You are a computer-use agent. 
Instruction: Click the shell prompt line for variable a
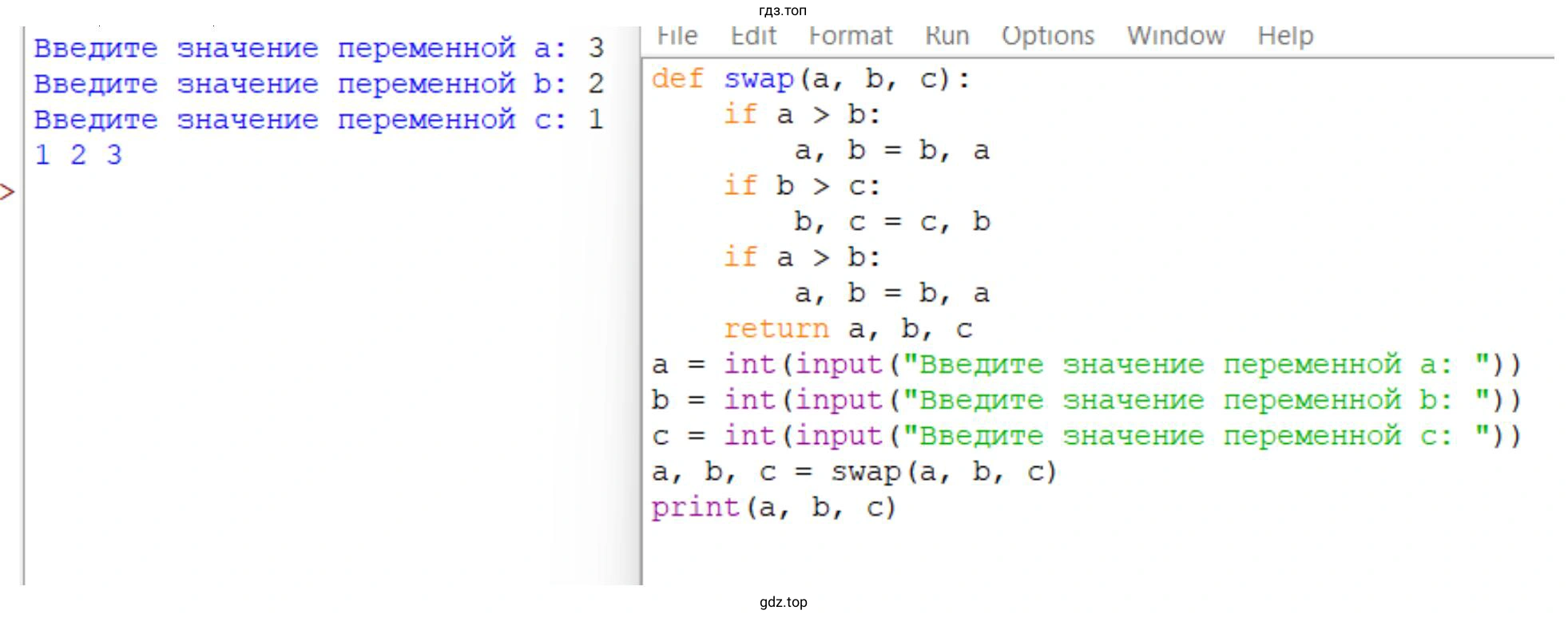click(318, 48)
